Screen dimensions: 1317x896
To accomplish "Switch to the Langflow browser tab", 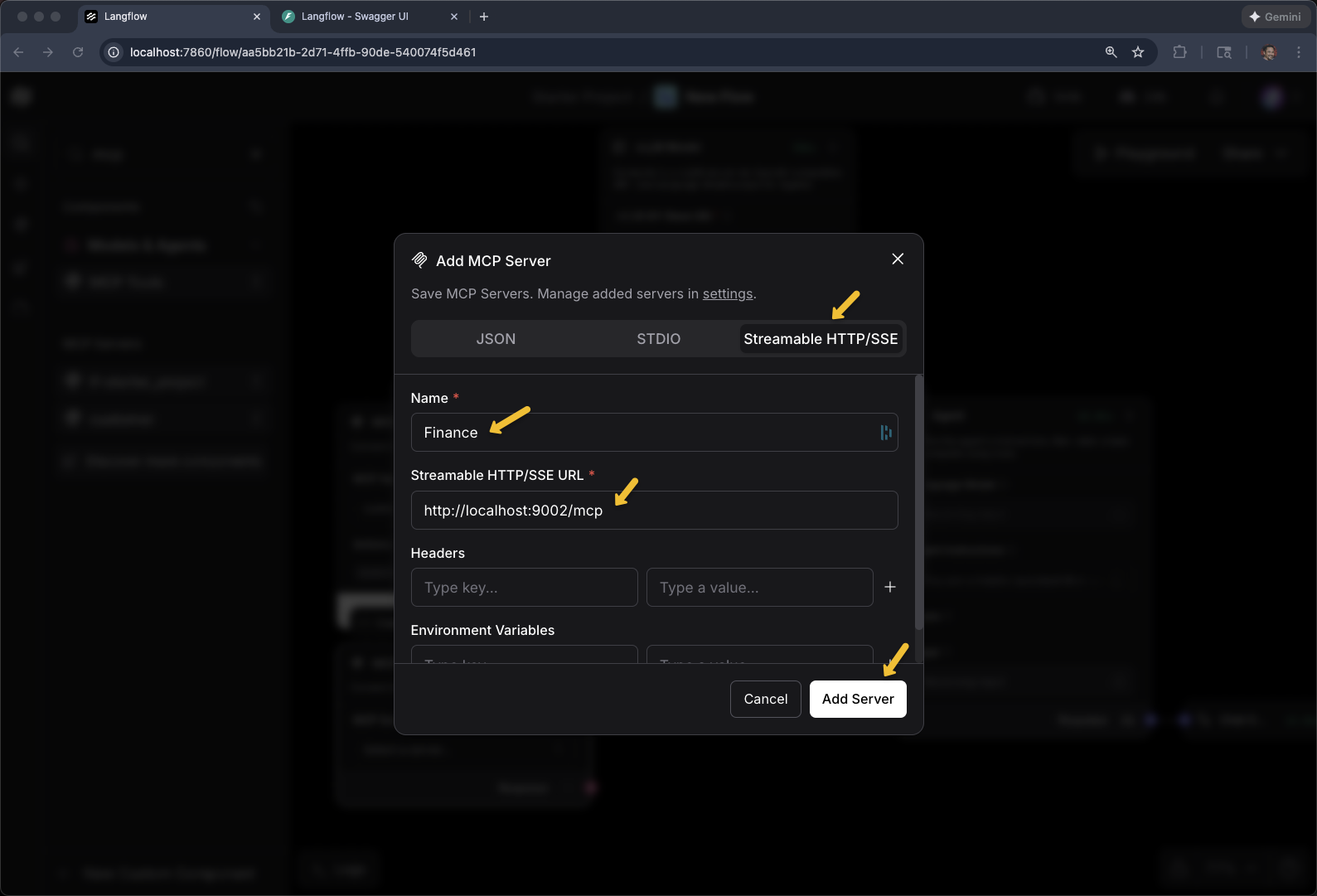I will [172, 17].
